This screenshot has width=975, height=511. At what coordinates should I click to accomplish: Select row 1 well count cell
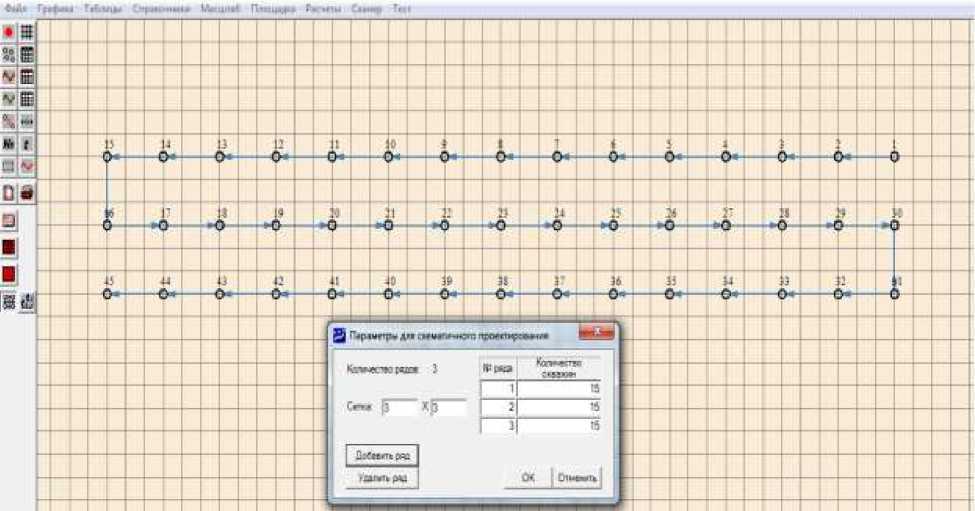(x=558, y=389)
